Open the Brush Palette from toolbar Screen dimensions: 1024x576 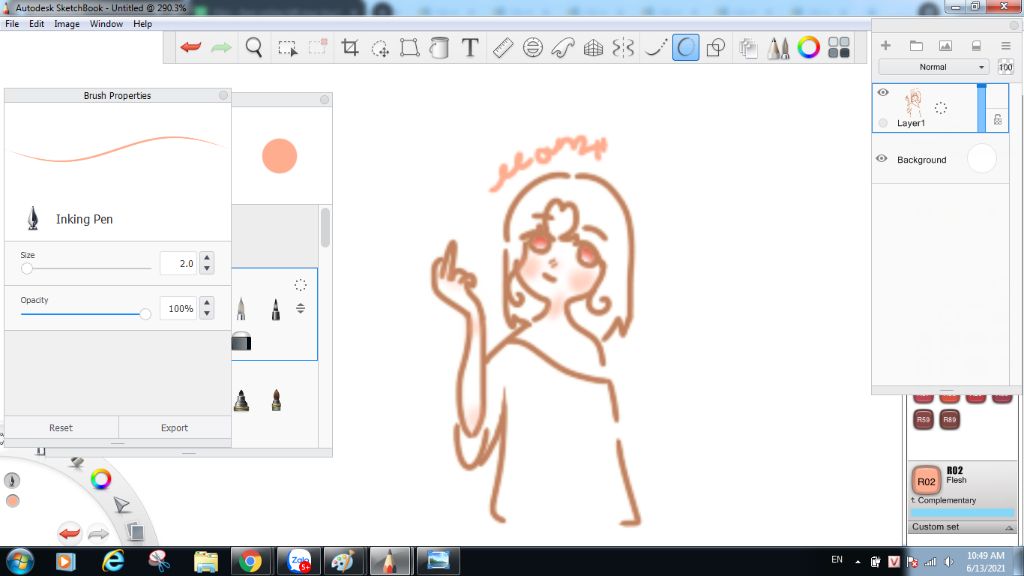pos(778,48)
